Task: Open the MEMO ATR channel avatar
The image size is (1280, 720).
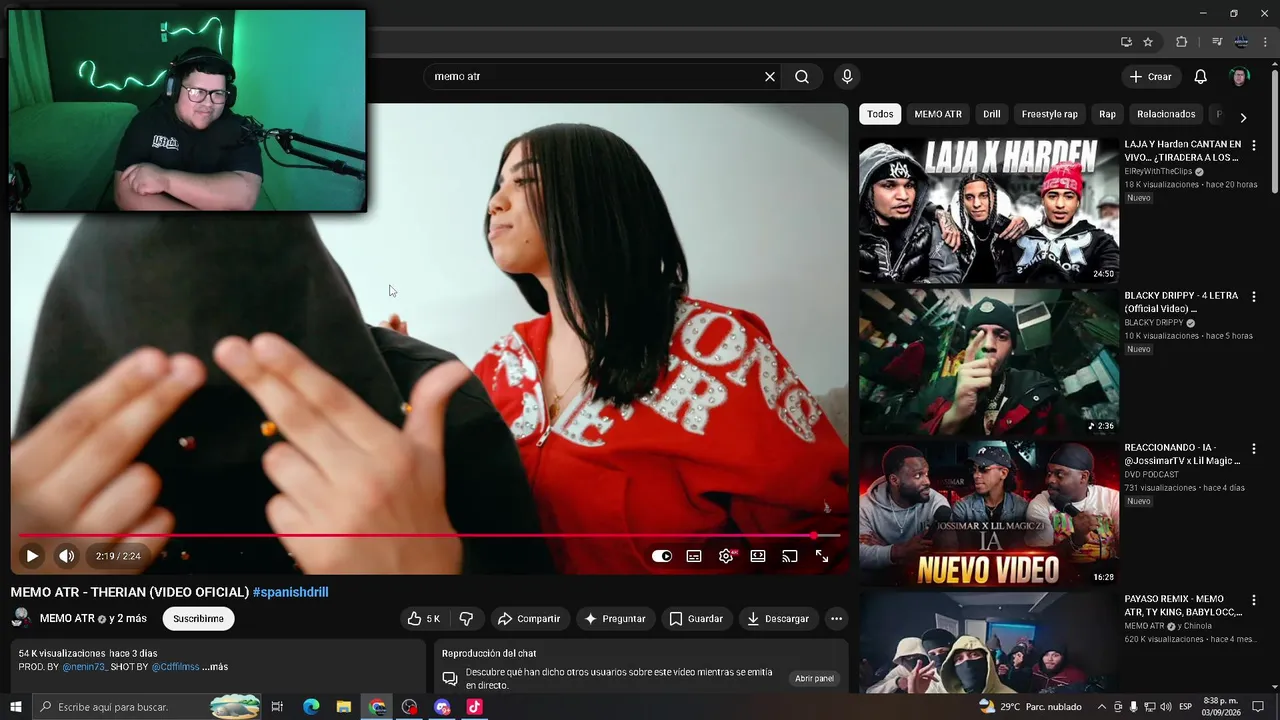Action: (x=21, y=618)
